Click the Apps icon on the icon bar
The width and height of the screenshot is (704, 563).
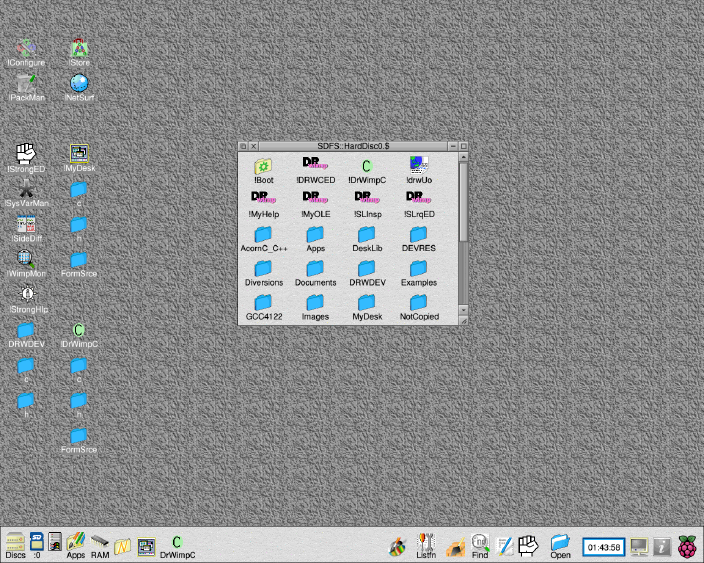[x=76, y=543]
